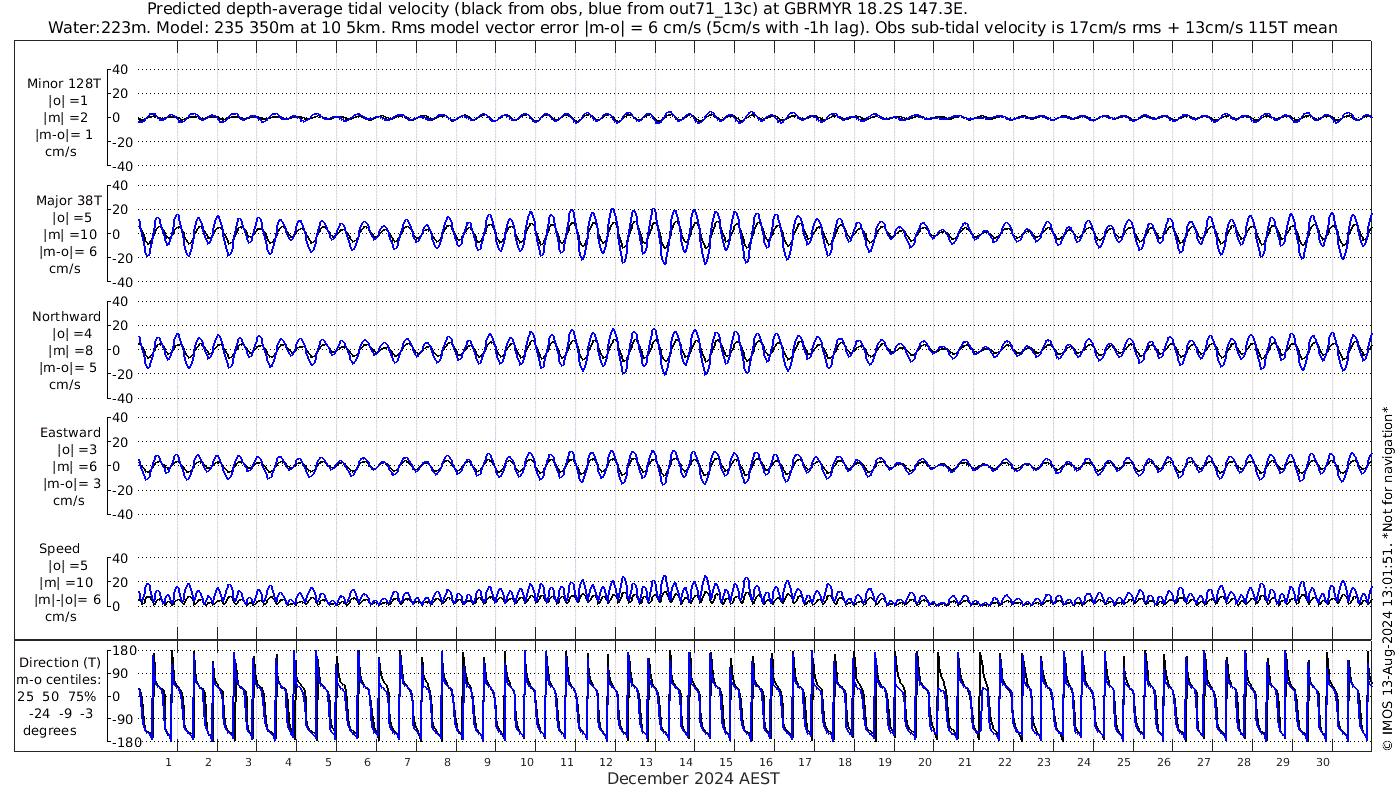Image resolution: width=1400 pixels, height=800 pixels.
Task: Click the 'Water:223m' subtitle line
Action: [692, 27]
